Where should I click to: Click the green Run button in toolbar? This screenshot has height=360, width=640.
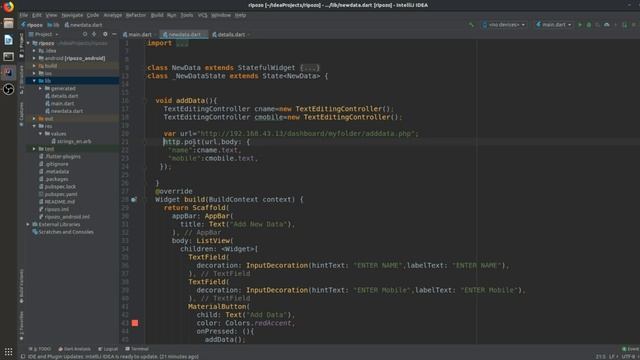[580, 25]
